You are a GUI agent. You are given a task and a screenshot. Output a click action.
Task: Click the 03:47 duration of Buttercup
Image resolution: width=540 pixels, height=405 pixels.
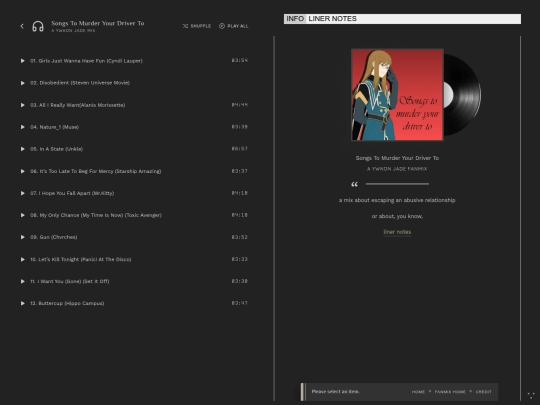(240, 303)
